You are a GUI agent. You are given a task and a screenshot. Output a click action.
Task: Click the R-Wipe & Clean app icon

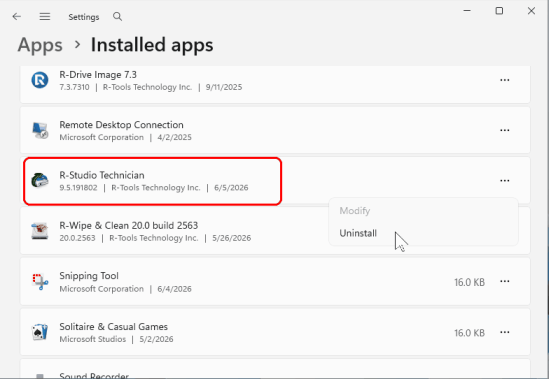pos(40,231)
